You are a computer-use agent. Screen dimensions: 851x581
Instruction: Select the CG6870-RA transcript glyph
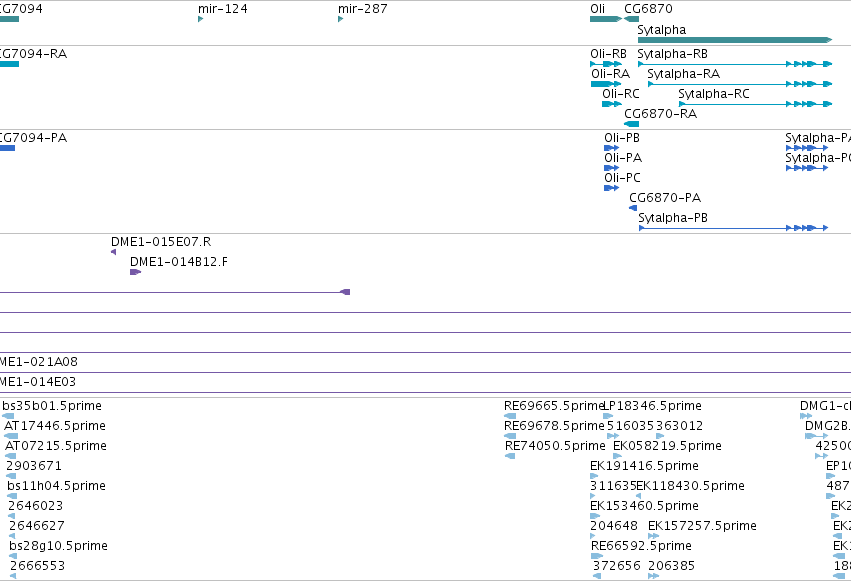click(631, 124)
